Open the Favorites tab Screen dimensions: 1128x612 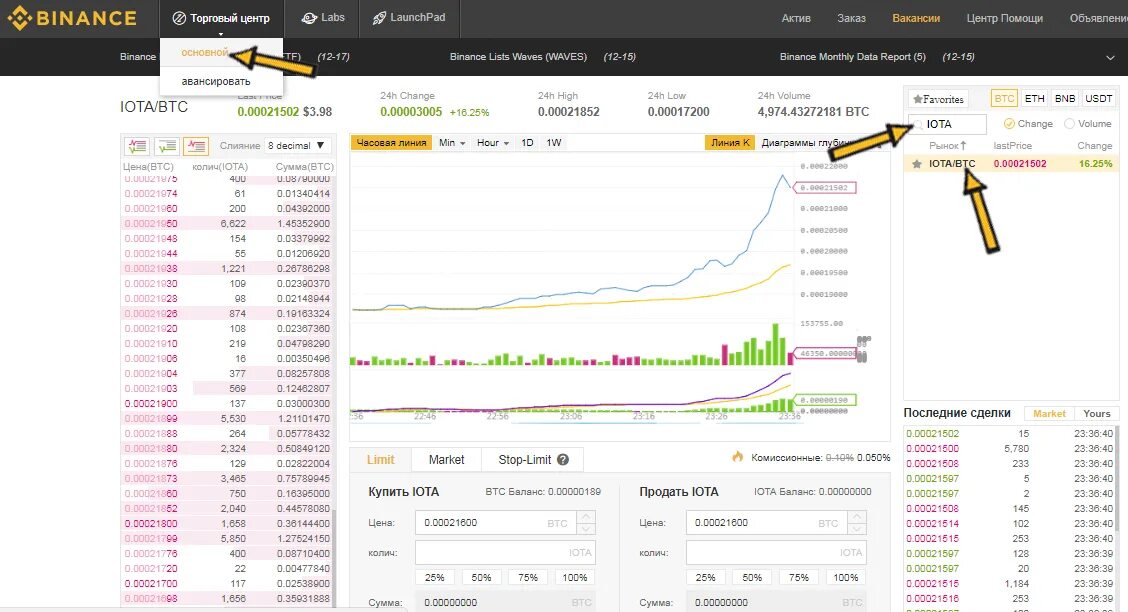tap(938, 99)
